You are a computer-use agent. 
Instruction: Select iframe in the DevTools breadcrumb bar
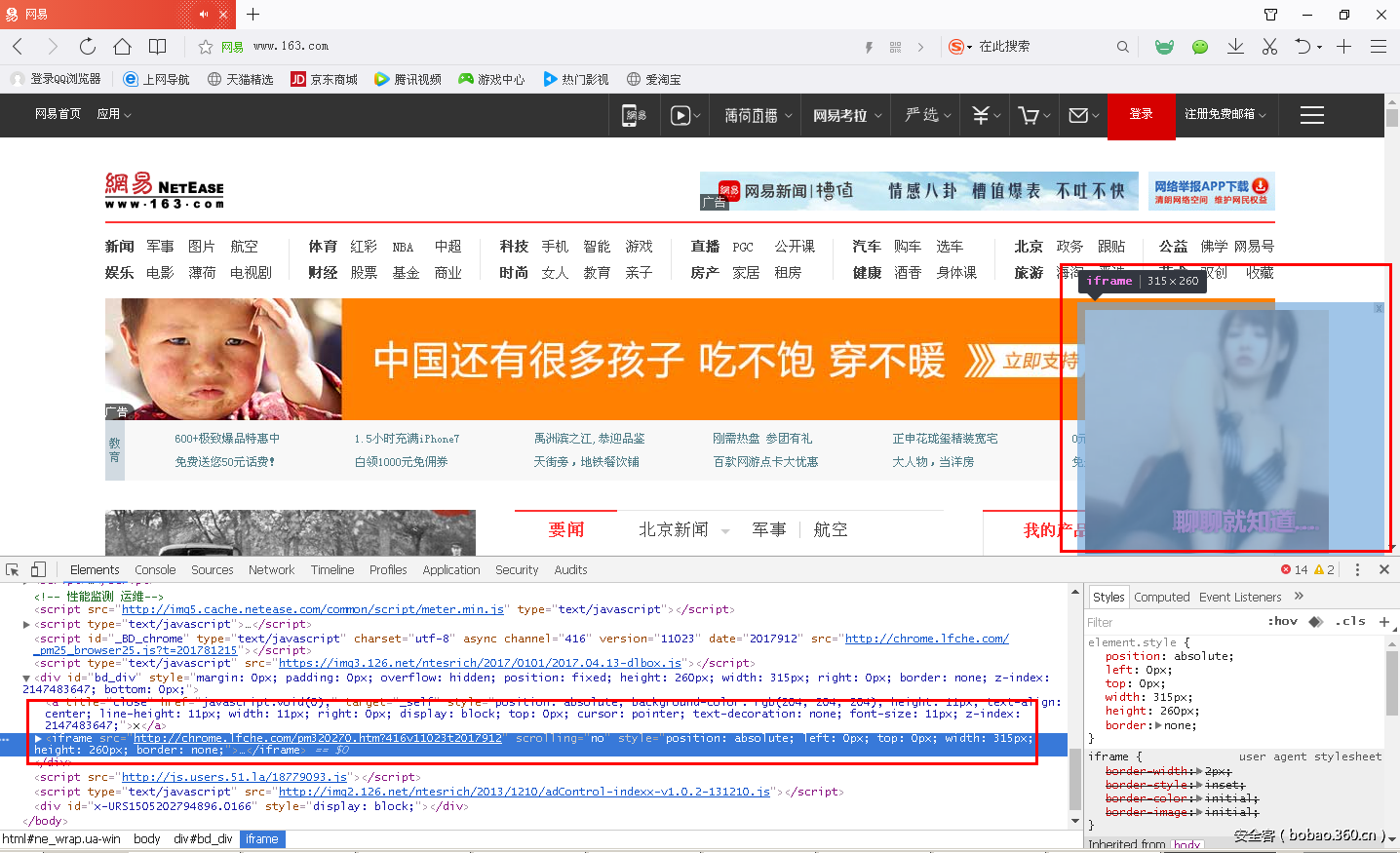pos(261,837)
